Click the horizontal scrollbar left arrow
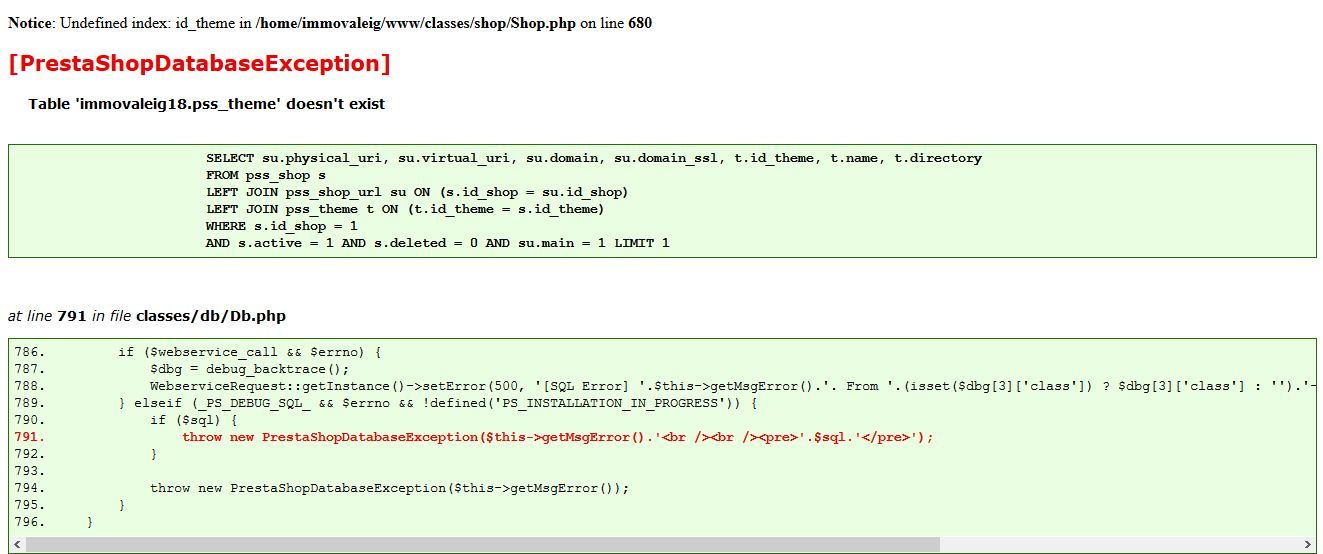 pos(18,544)
